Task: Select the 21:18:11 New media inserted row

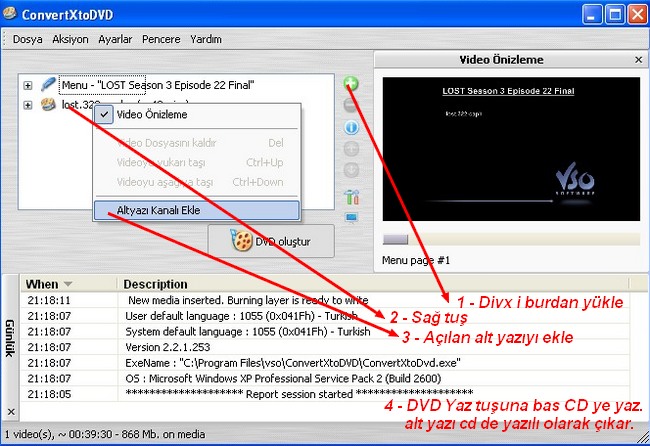Action: click(325, 300)
